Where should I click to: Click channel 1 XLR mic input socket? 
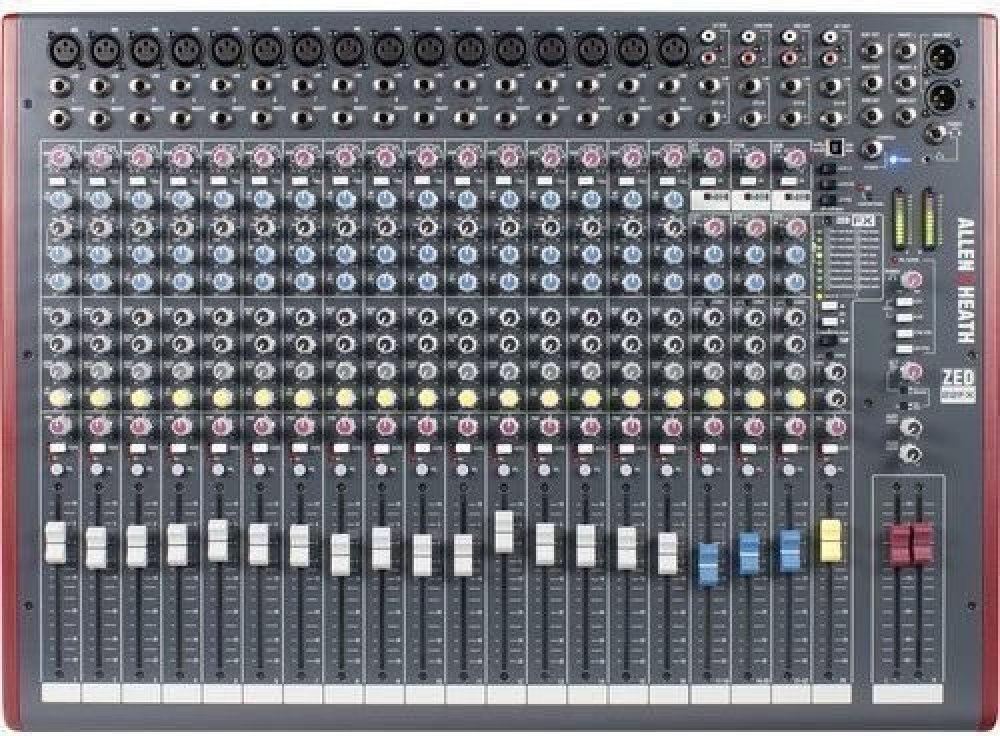coord(59,47)
